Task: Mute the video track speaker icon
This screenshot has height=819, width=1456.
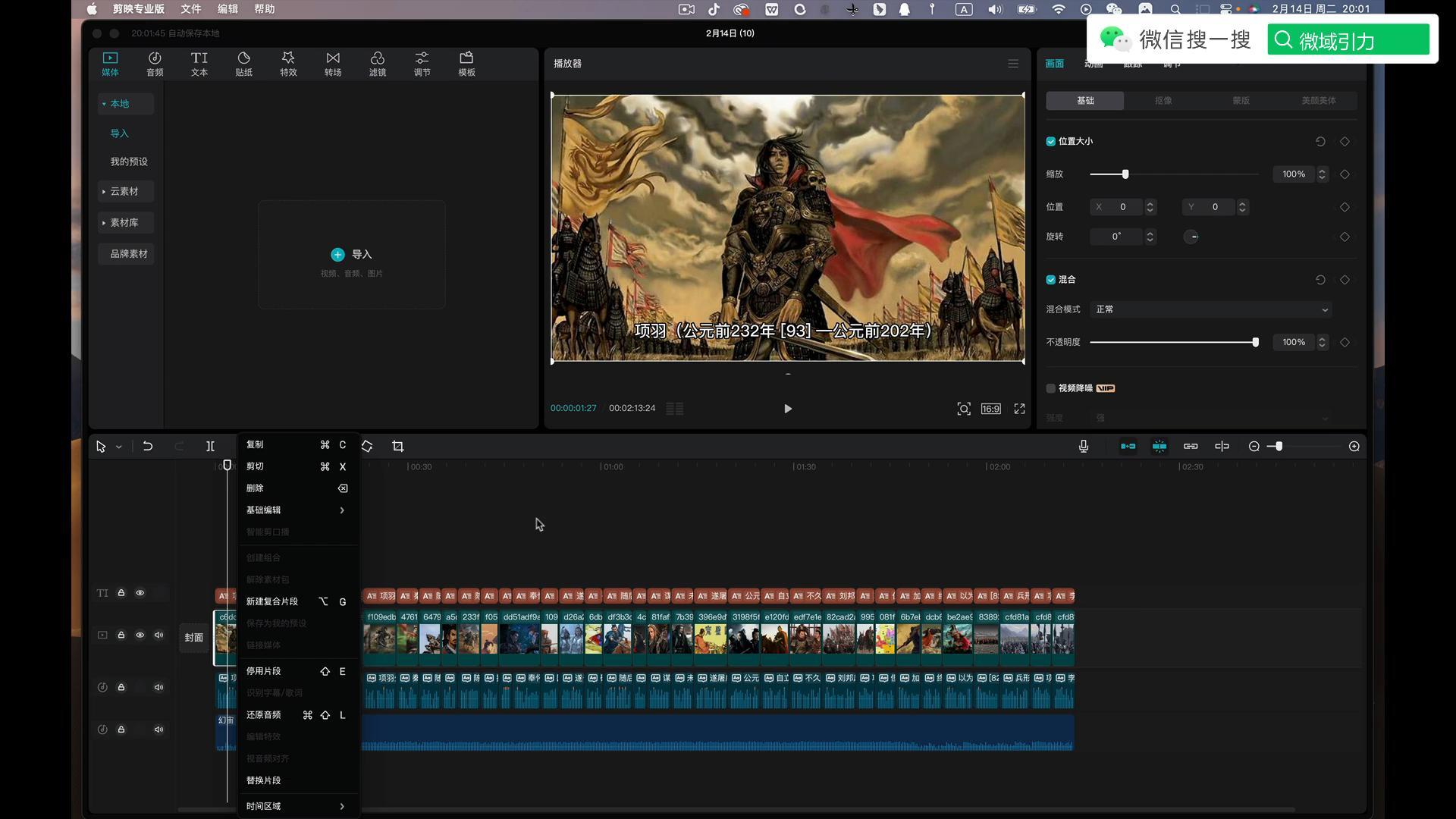Action: coord(159,635)
